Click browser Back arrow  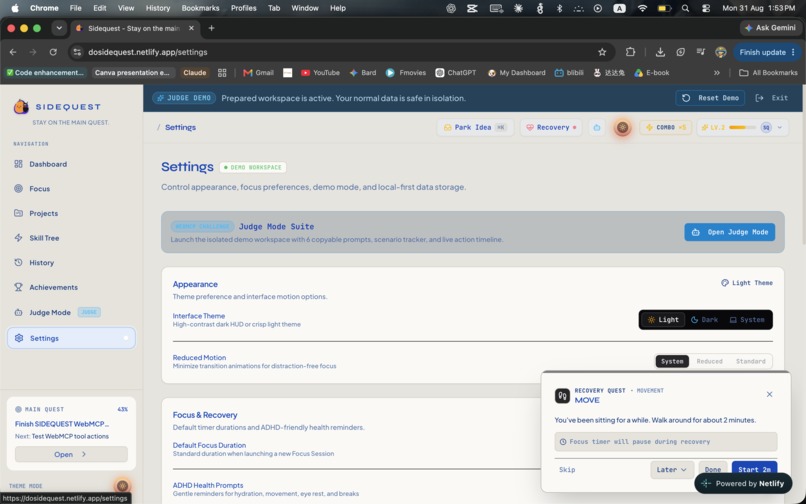[13, 52]
